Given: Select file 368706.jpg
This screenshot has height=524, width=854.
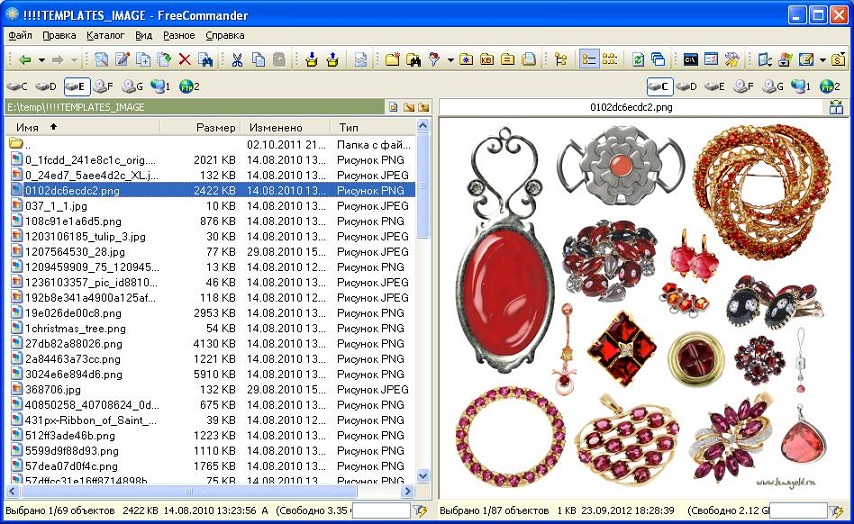Looking at the screenshot, I should point(210,389).
